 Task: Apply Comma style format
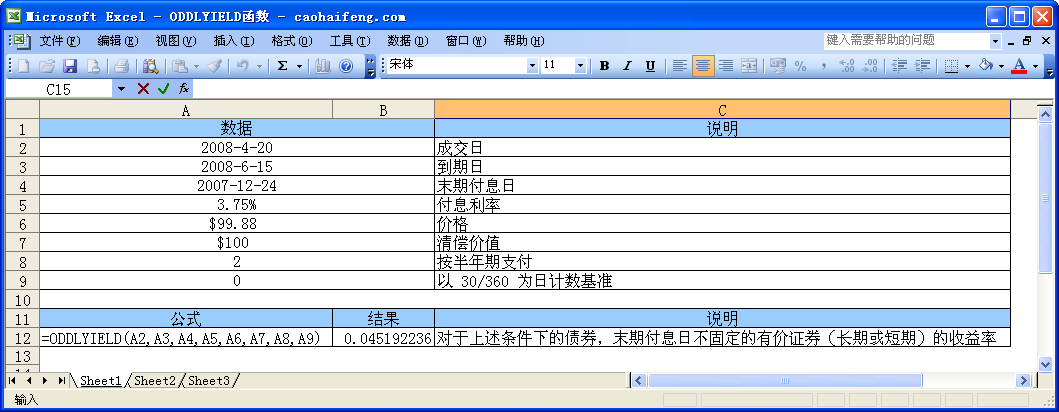824,66
